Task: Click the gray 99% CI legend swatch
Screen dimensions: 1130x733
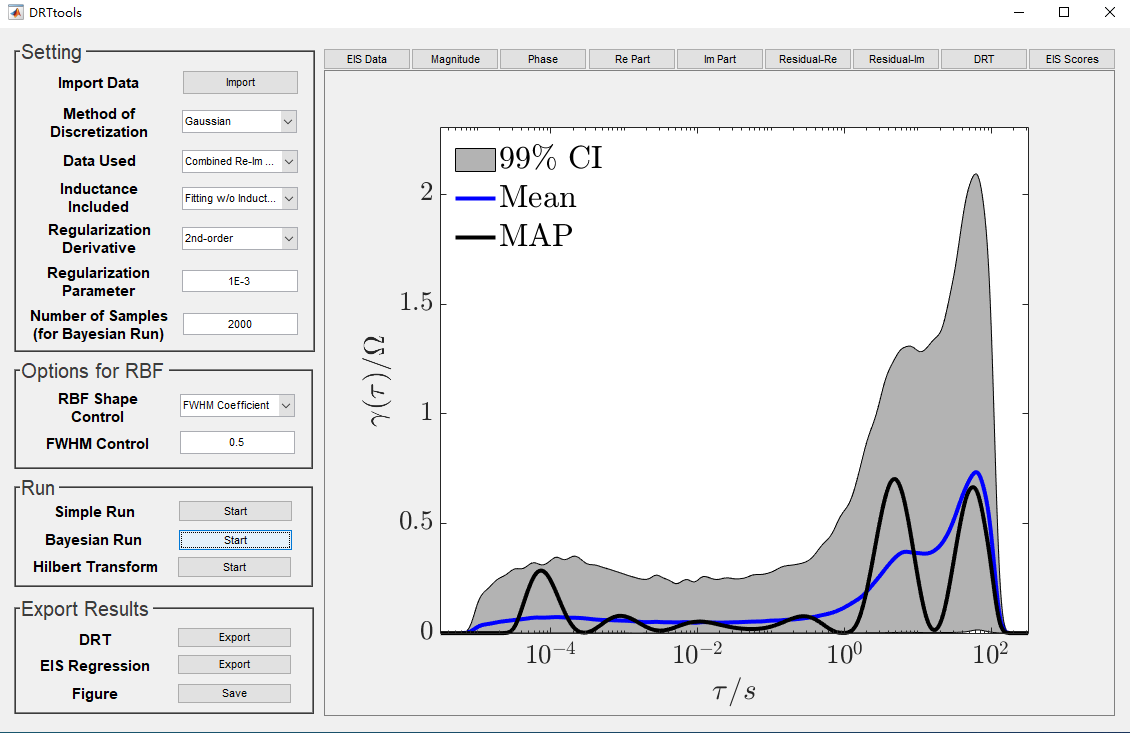Action: coord(475,159)
